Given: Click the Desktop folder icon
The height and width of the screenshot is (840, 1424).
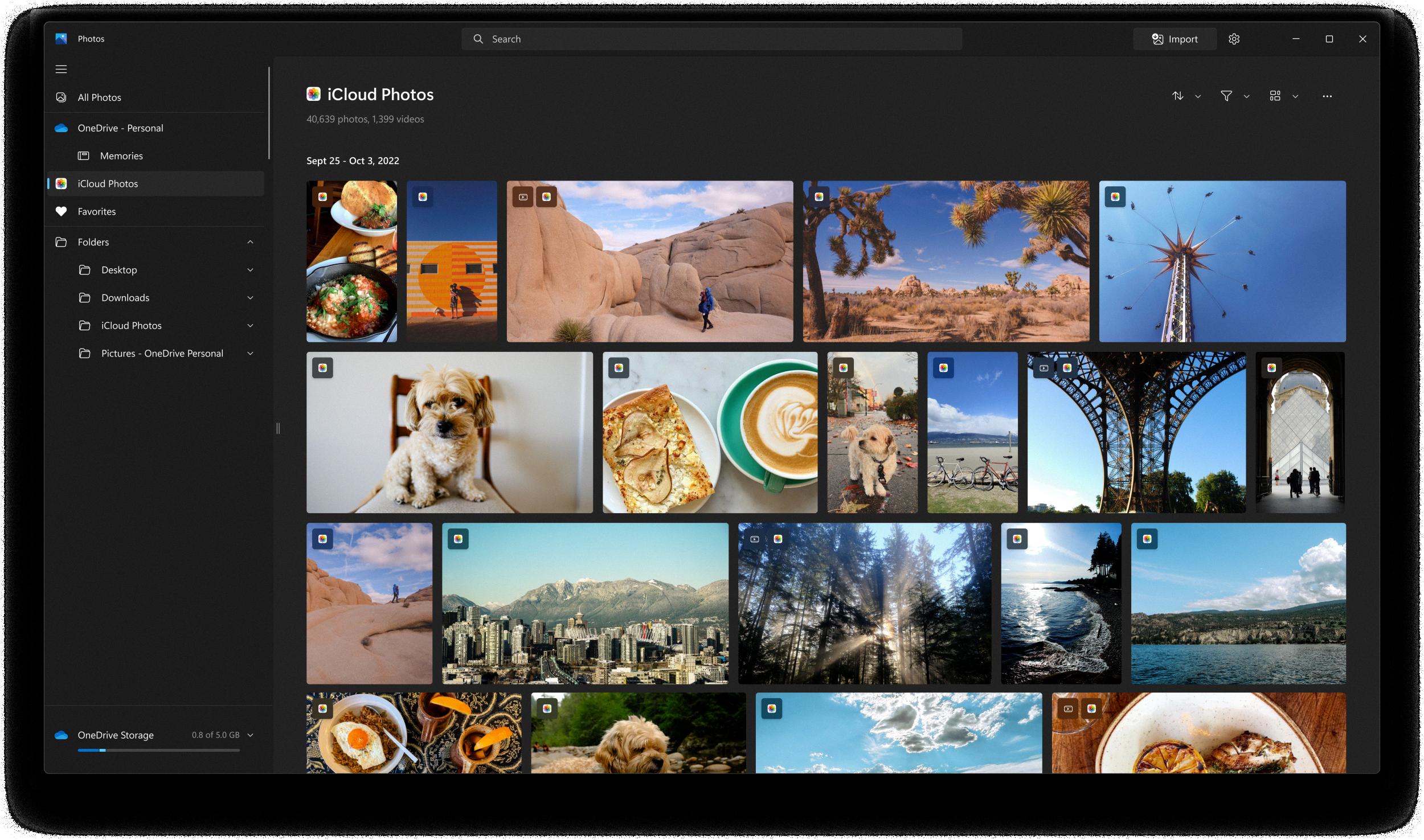Looking at the screenshot, I should pyautogui.click(x=84, y=270).
